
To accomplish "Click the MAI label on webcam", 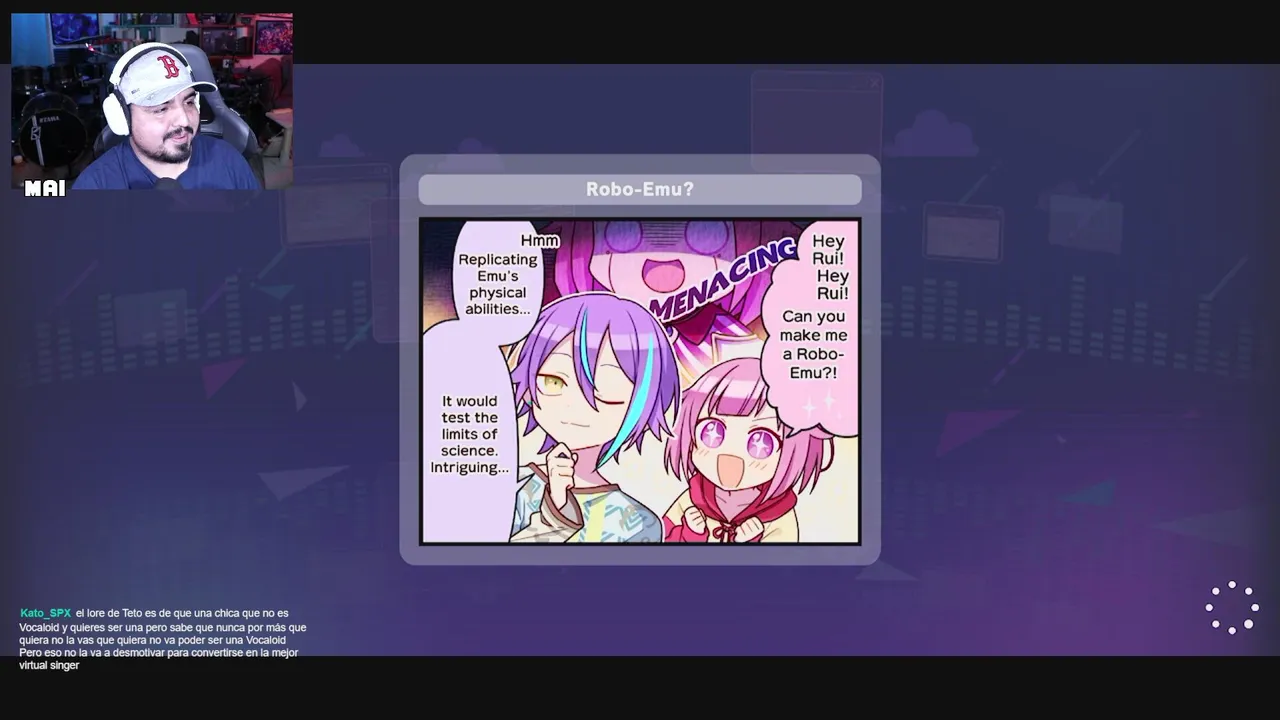I will [x=45, y=188].
